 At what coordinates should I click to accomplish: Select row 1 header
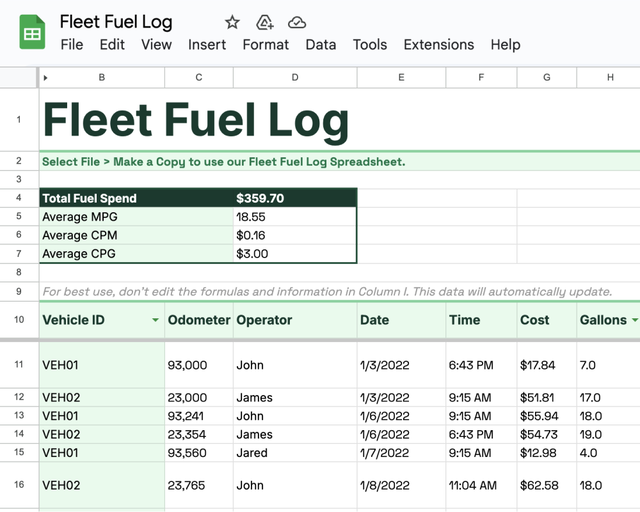point(19,120)
